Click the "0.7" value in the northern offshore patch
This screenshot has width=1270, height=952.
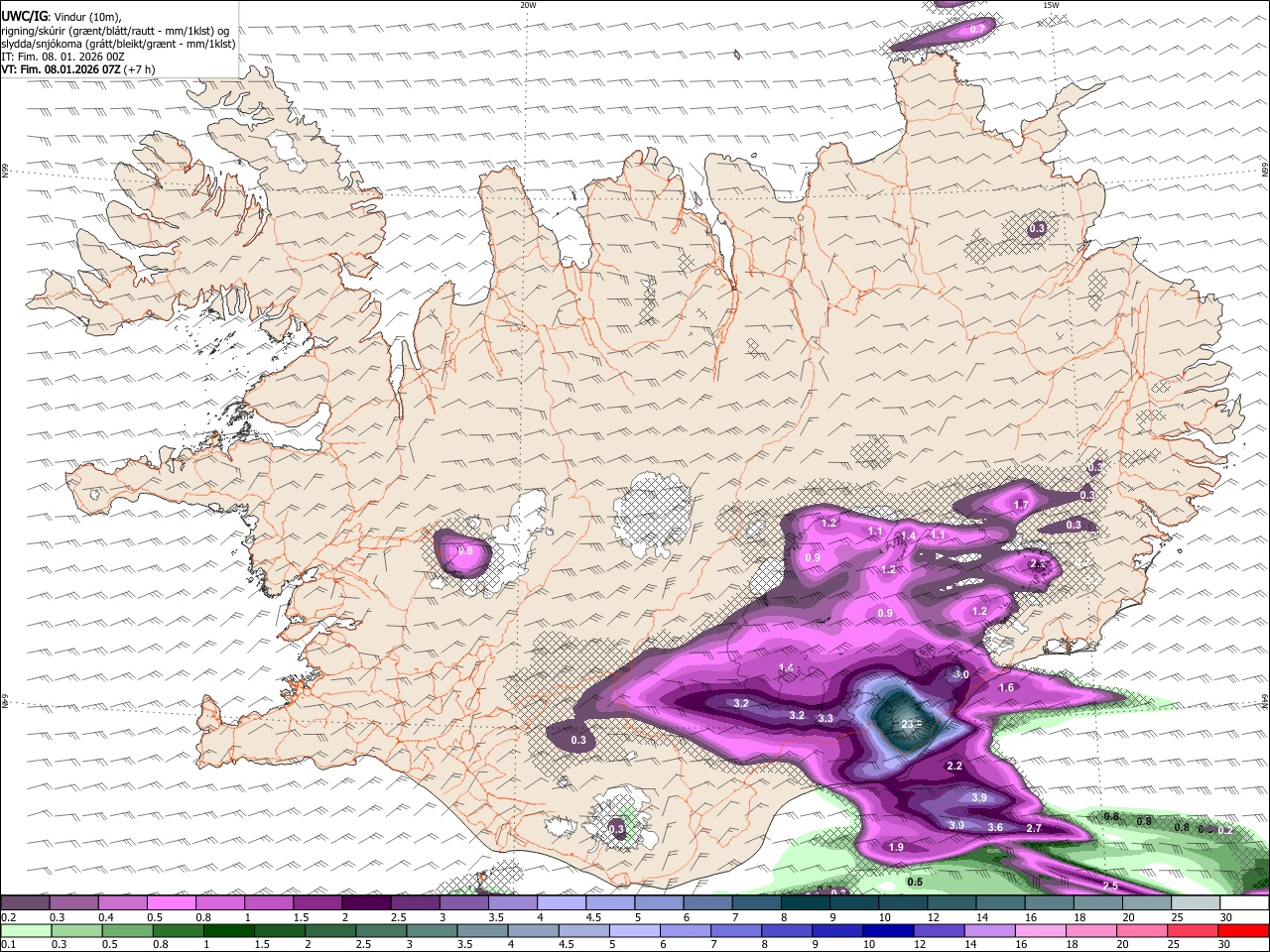click(x=977, y=30)
